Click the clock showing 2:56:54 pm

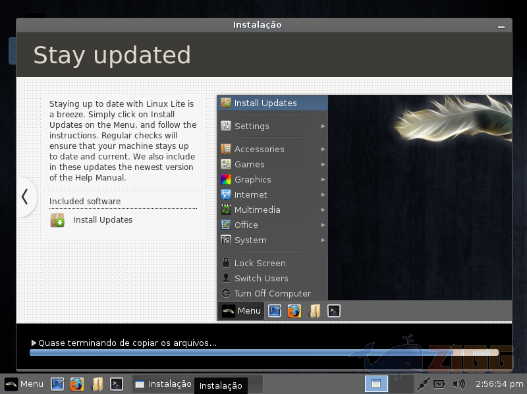pyautogui.click(x=499, y=384)
